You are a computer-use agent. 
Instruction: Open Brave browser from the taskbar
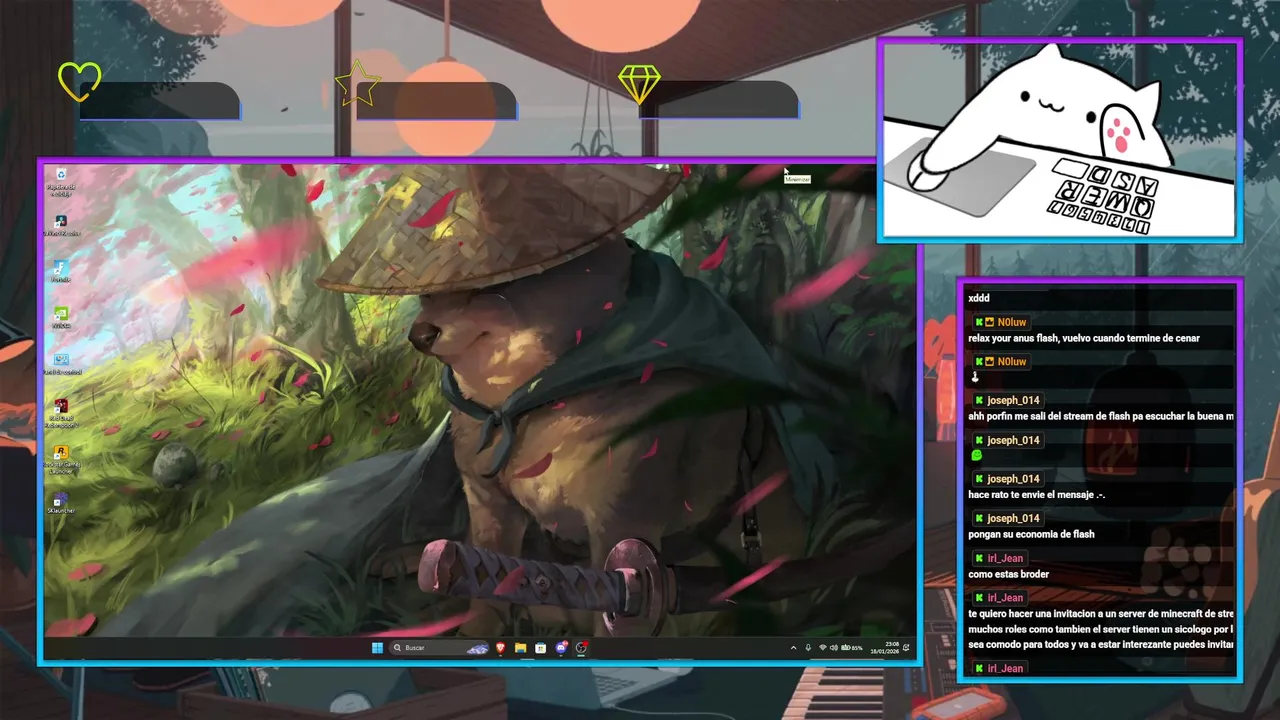click(500, 648)
